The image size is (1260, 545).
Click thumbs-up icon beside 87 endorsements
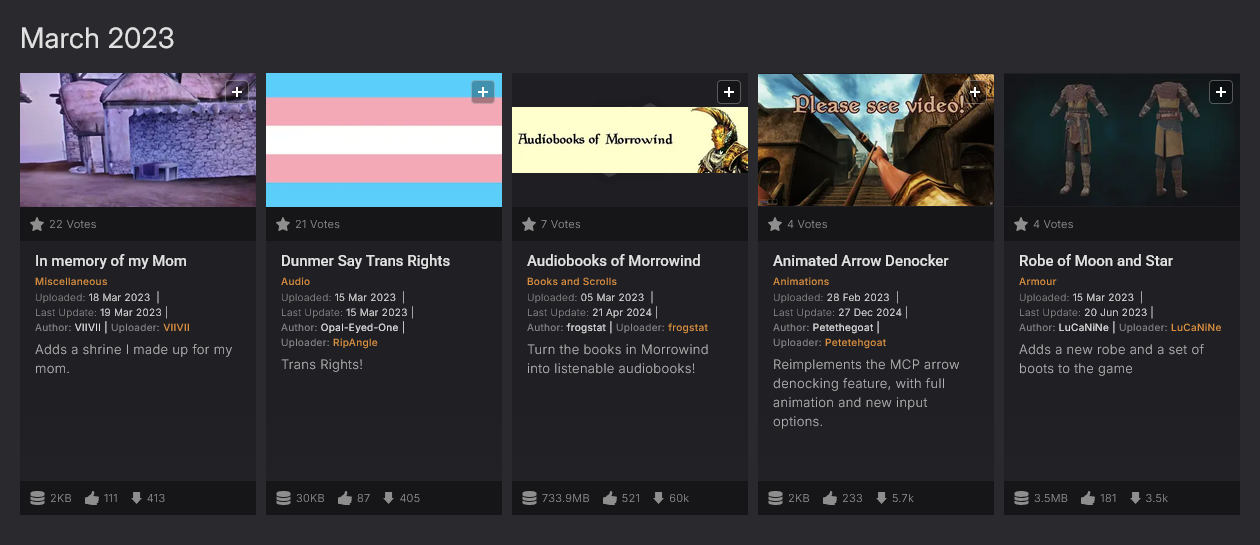point(345,497)
